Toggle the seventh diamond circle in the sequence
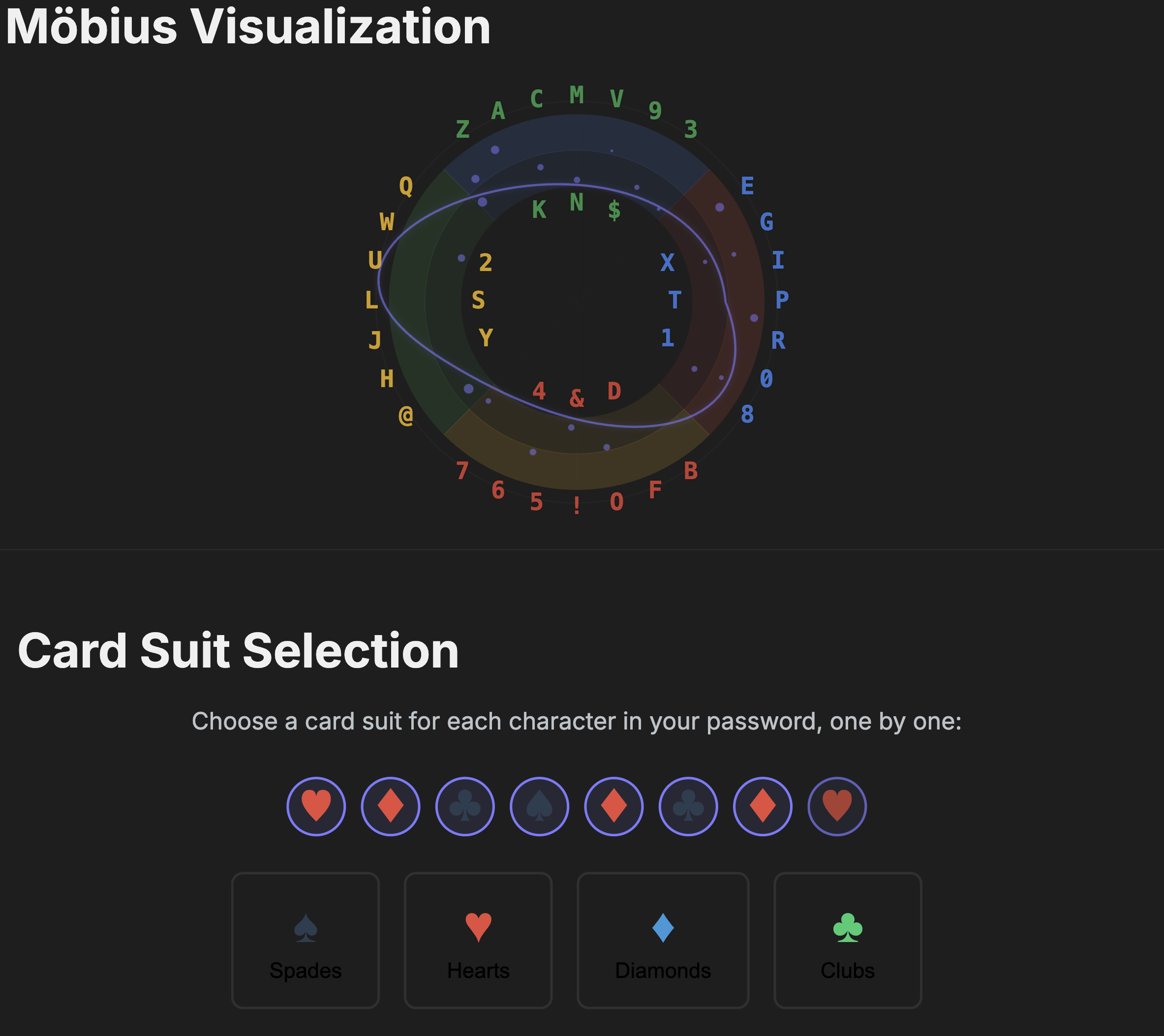This screenshot has height=1036, width=1164. coord(763,806)
